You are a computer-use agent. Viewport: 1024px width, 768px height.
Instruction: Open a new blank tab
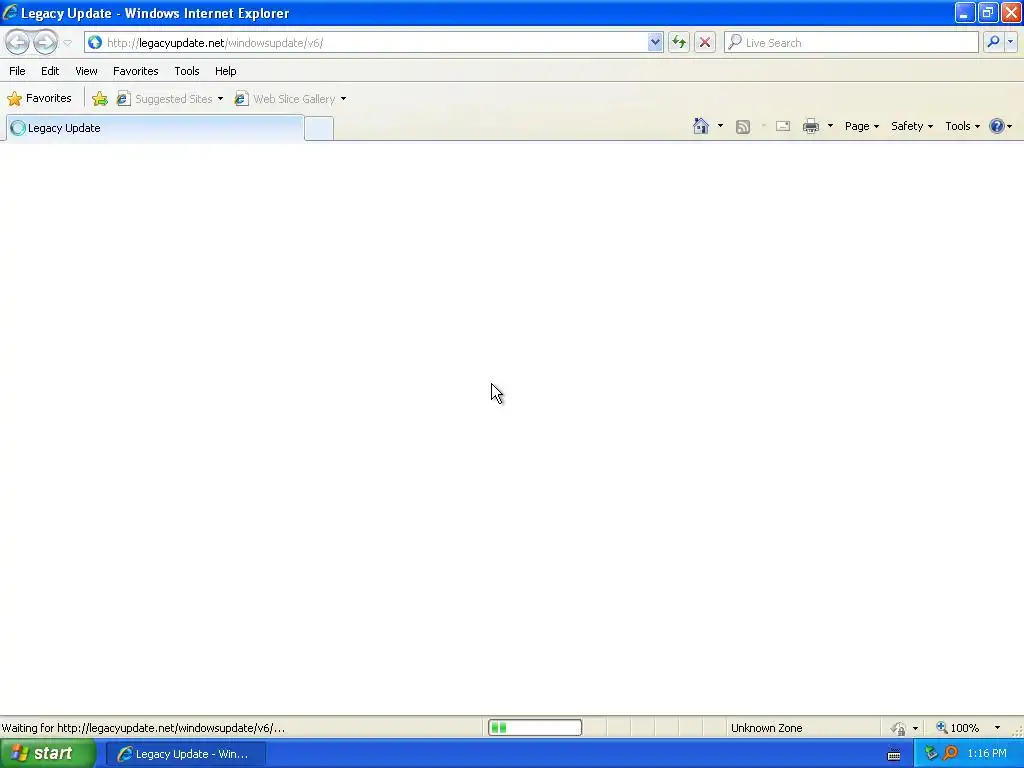pos(319,129)
